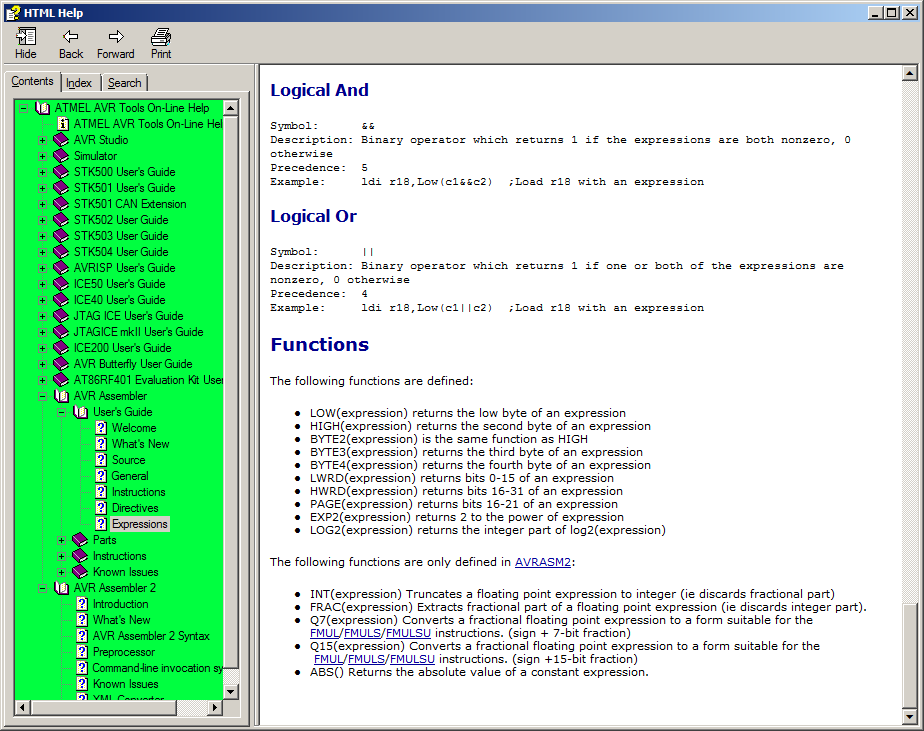924x731 pixels.
Task: Click the Expressions topic page icon
Action: coord(101,523)
